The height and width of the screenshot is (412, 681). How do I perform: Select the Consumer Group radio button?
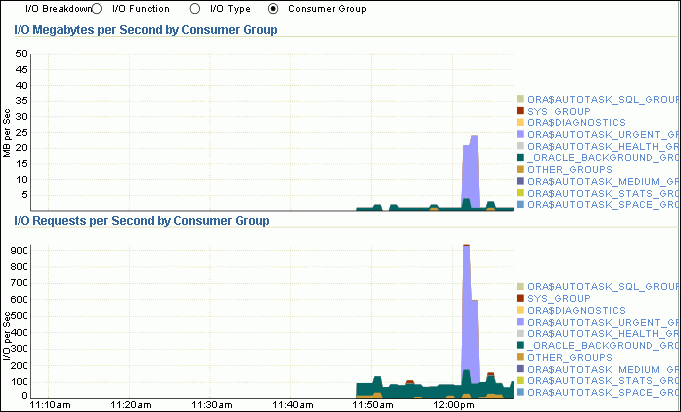[x=273, y=9]
